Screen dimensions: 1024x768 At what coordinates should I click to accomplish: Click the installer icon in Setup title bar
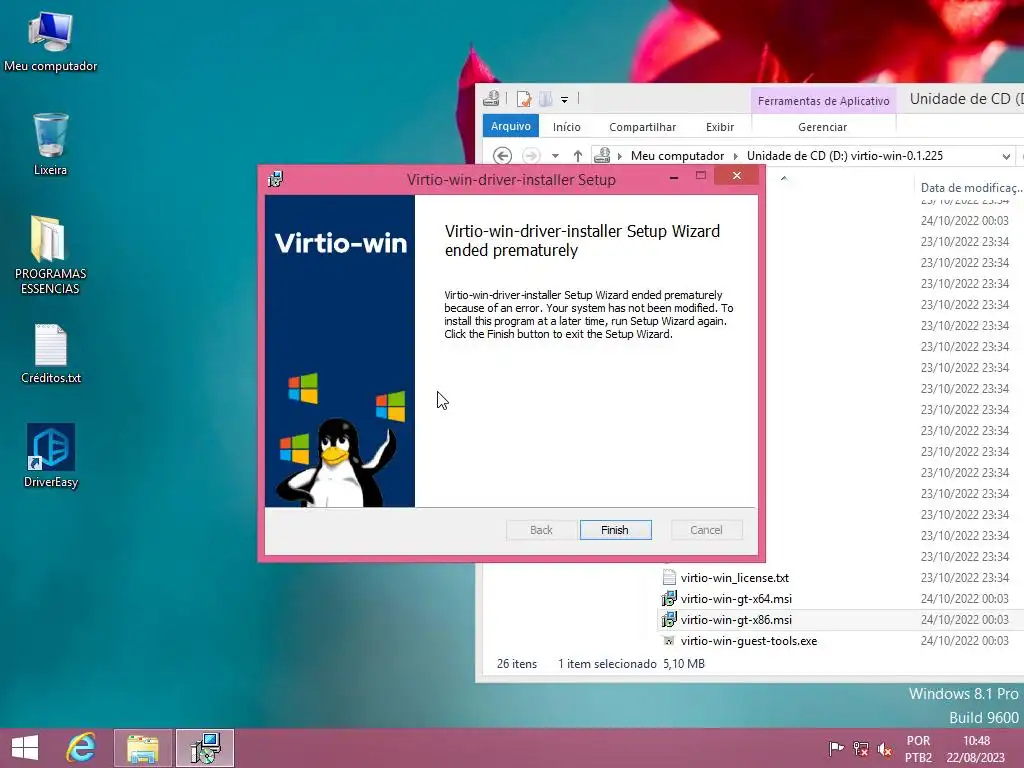pos(275,179)
